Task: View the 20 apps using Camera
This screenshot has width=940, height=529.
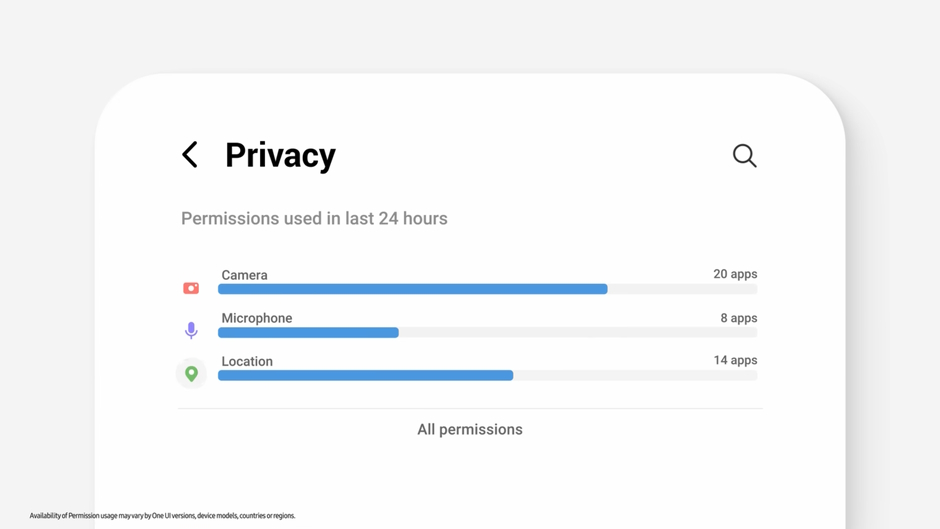Action: tap(735, 274)
